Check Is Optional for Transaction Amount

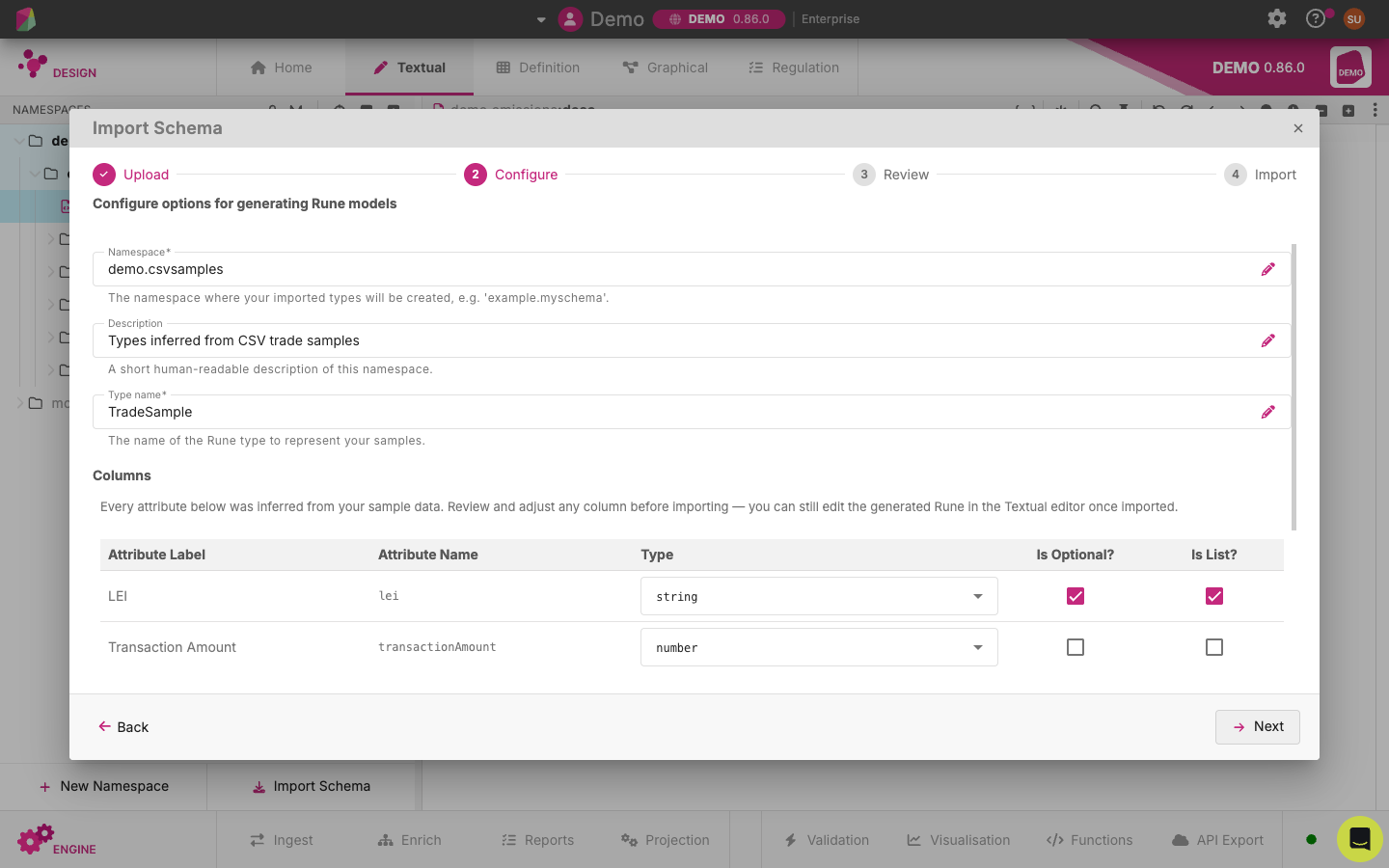pos(1076,647)
